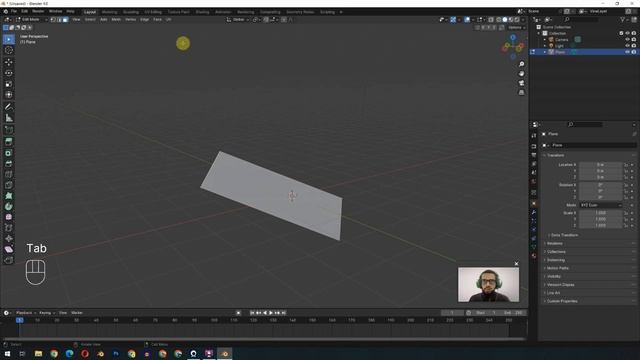Select the Loop Cut tool
Viewport: 640px width, 360px height.
9,174
